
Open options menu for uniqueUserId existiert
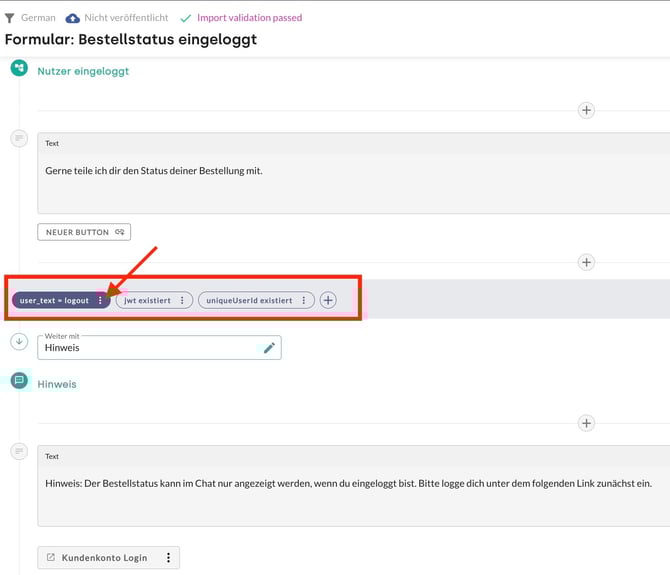coord(304,300)
